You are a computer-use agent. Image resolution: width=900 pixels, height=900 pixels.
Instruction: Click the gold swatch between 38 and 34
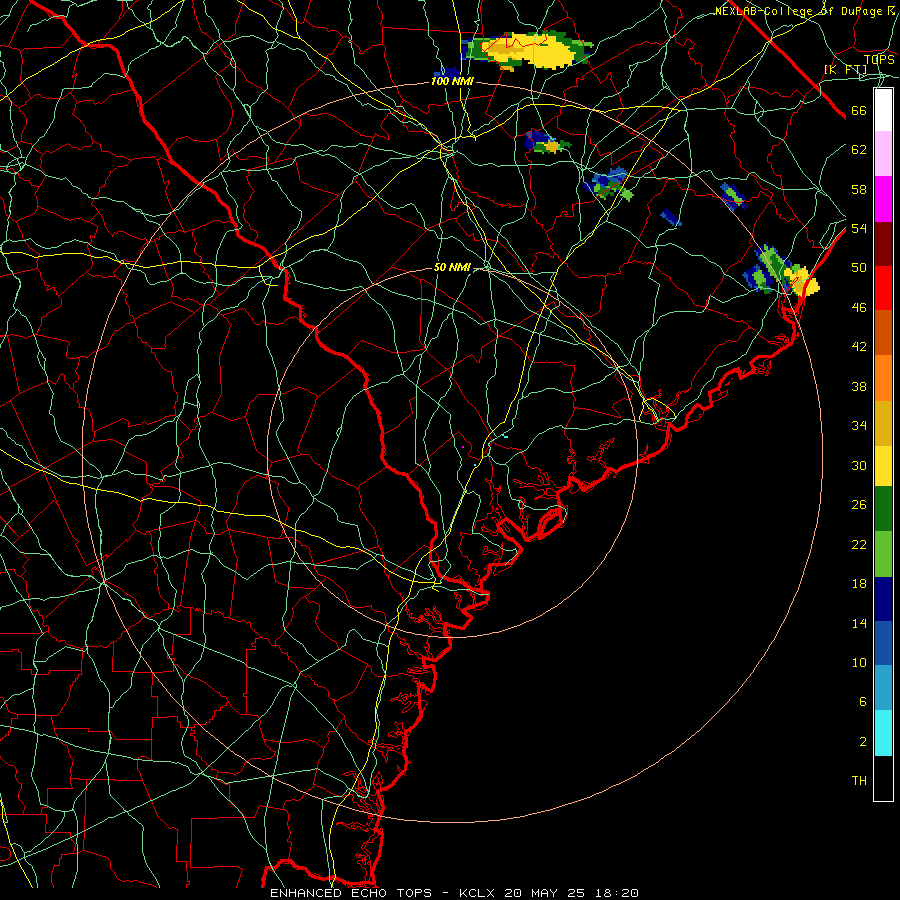(883, 423)
